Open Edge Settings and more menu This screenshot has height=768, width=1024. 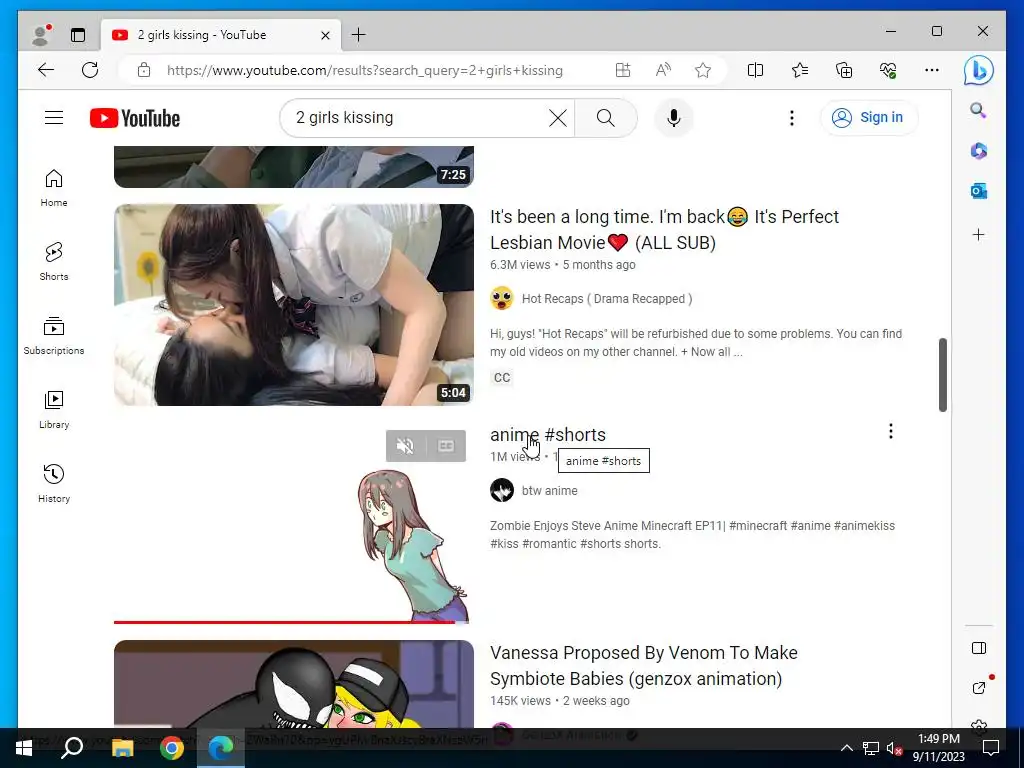point(932,71)
